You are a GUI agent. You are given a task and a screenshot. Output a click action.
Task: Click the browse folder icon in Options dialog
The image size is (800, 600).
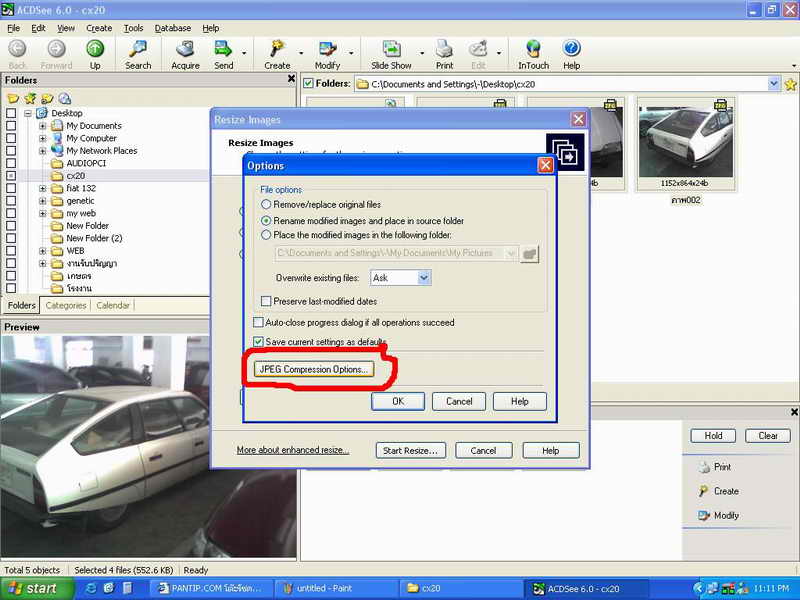click(530, 254)
